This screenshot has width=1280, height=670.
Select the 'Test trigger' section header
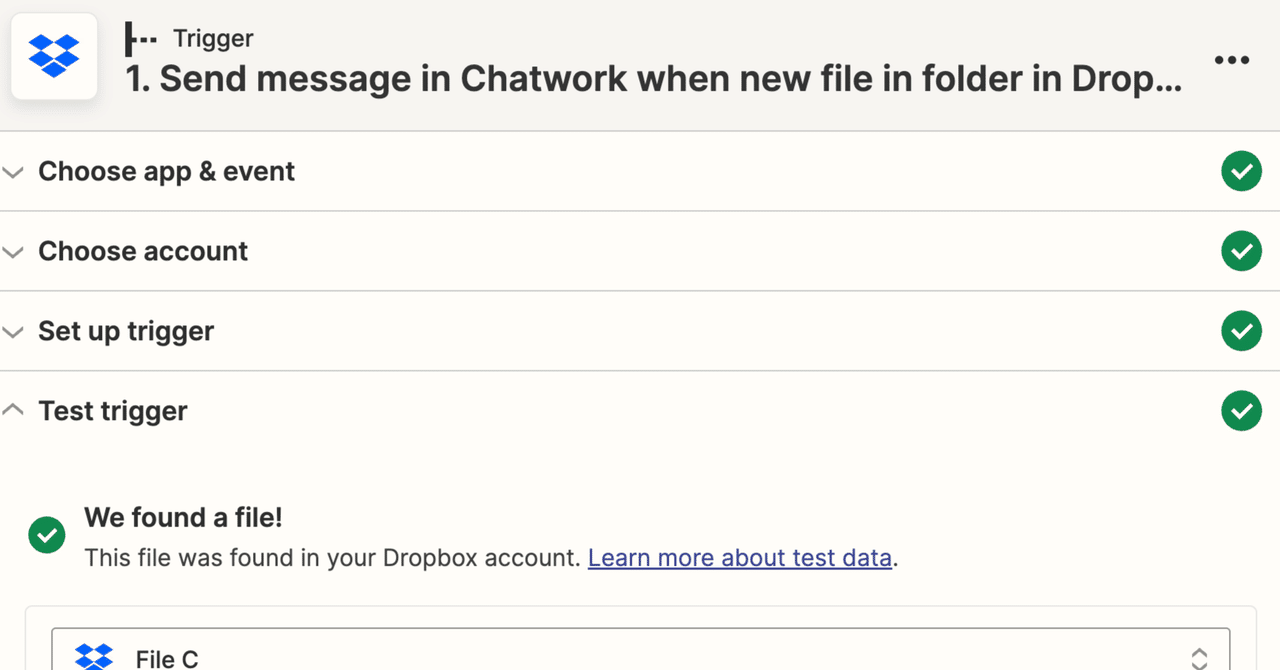tap(112, 411)
